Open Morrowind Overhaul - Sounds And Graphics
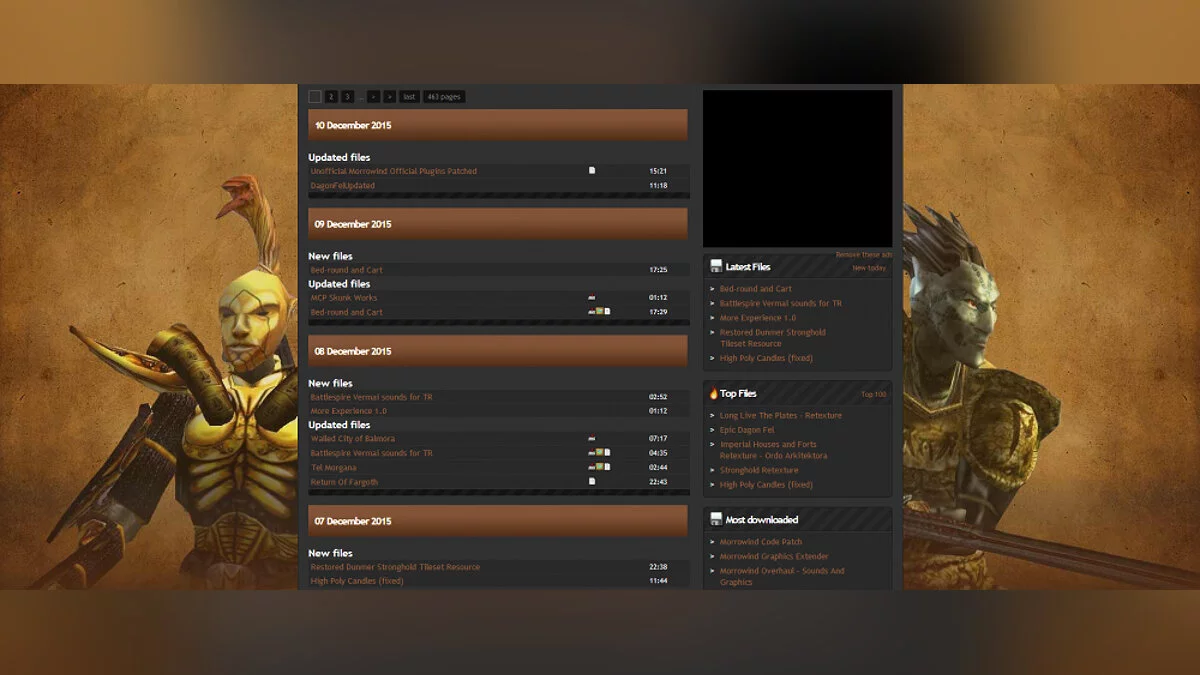 [782, 576]
